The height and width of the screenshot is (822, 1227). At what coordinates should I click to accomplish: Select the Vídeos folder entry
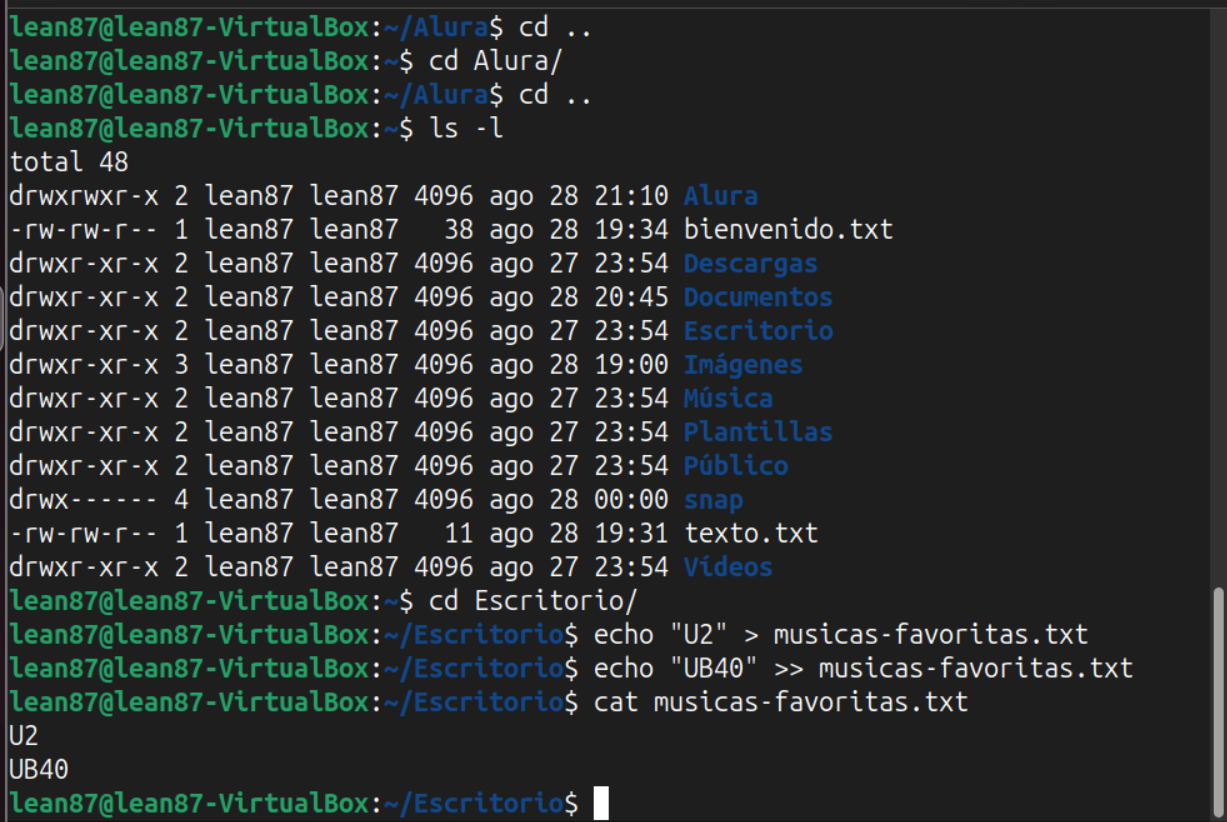[x=728, y=567]
